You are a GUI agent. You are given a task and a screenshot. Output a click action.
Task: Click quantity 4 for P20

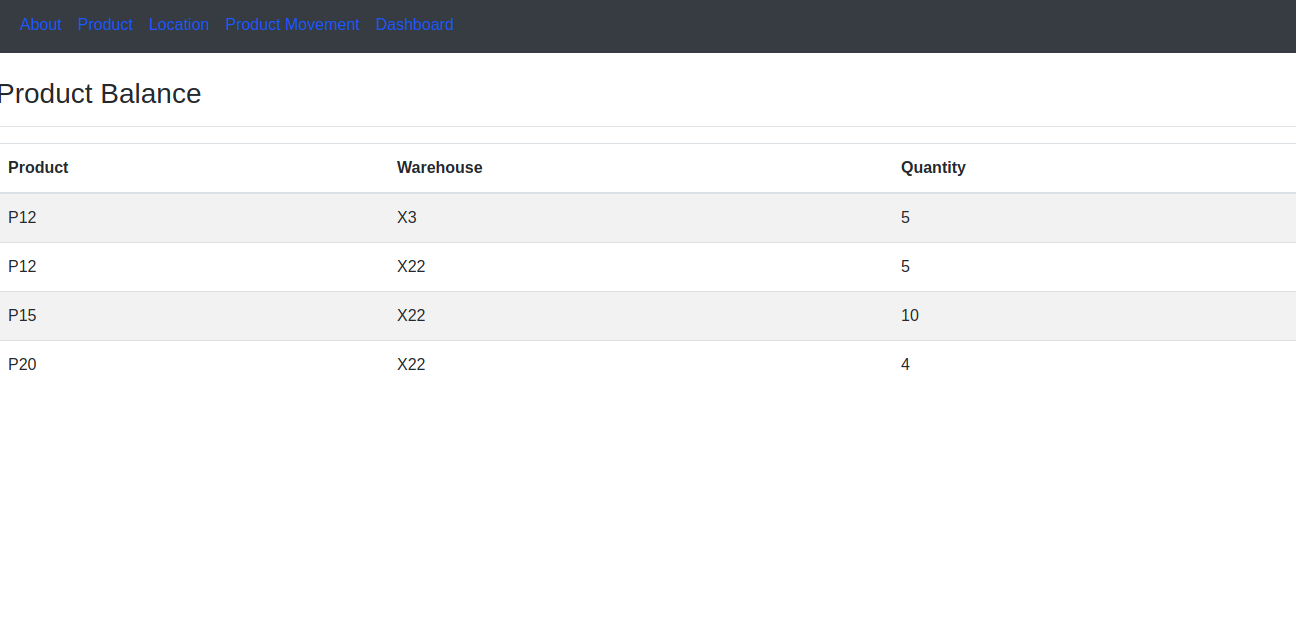tap(905, 364)
